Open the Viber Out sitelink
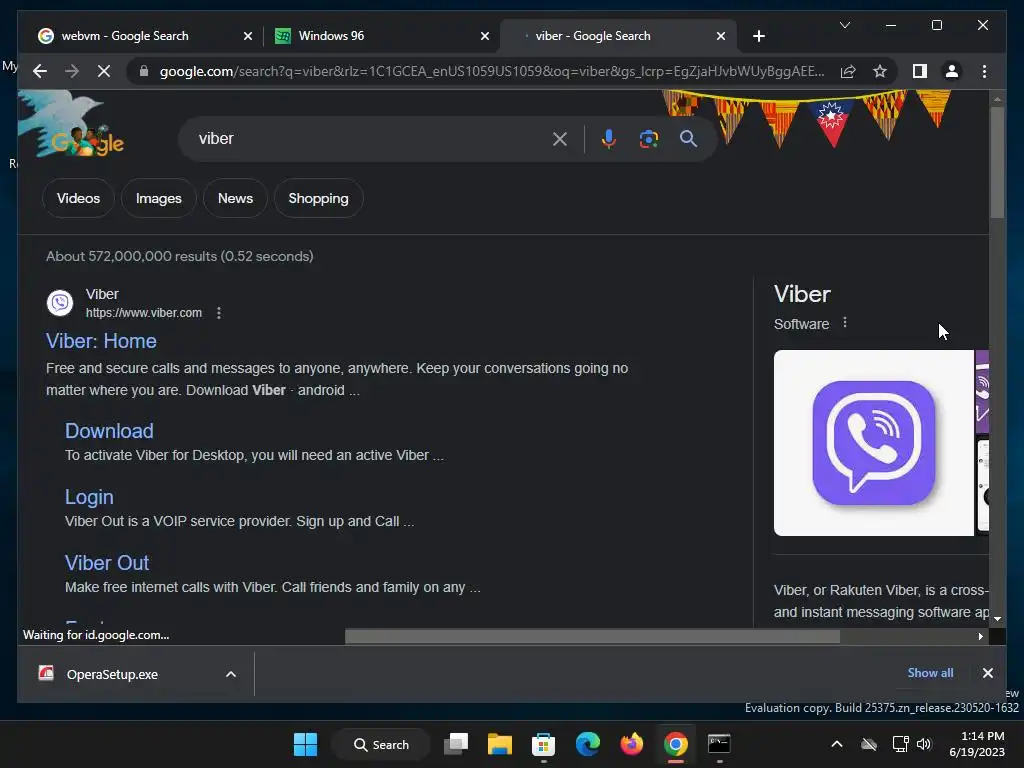 click(106, 563)
